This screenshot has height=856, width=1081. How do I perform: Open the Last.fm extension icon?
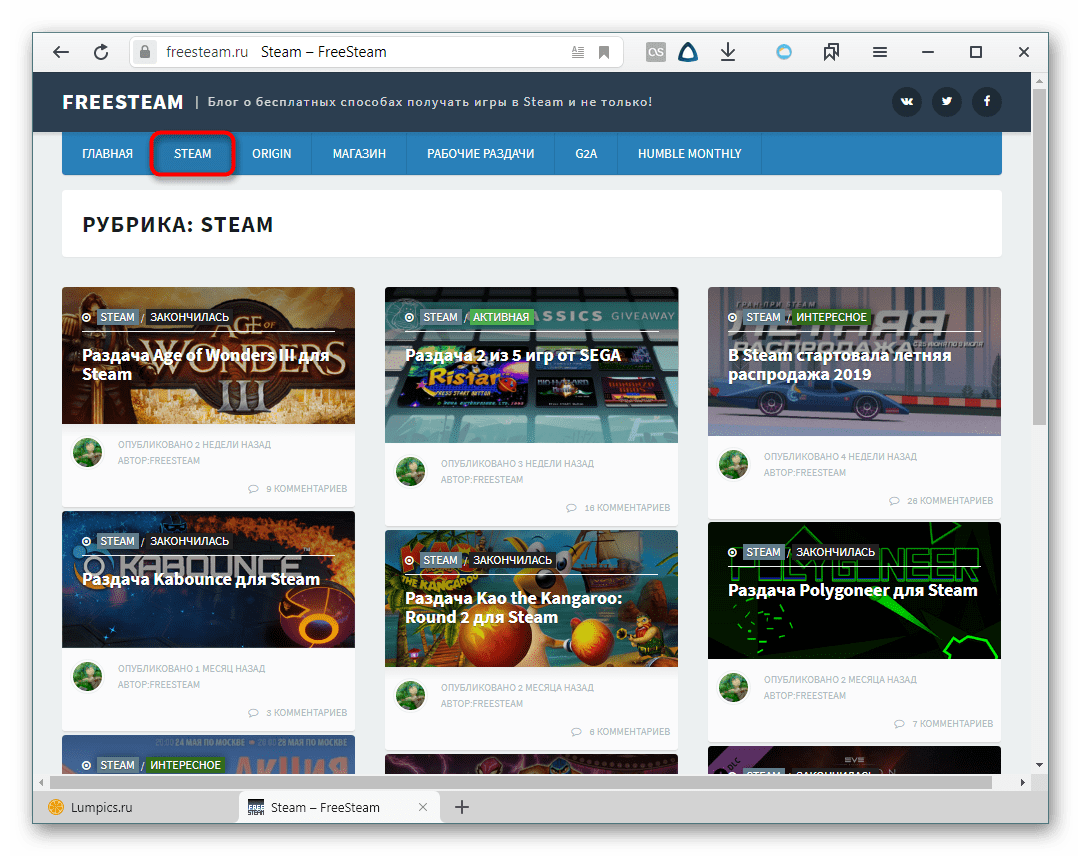[656, 52]
